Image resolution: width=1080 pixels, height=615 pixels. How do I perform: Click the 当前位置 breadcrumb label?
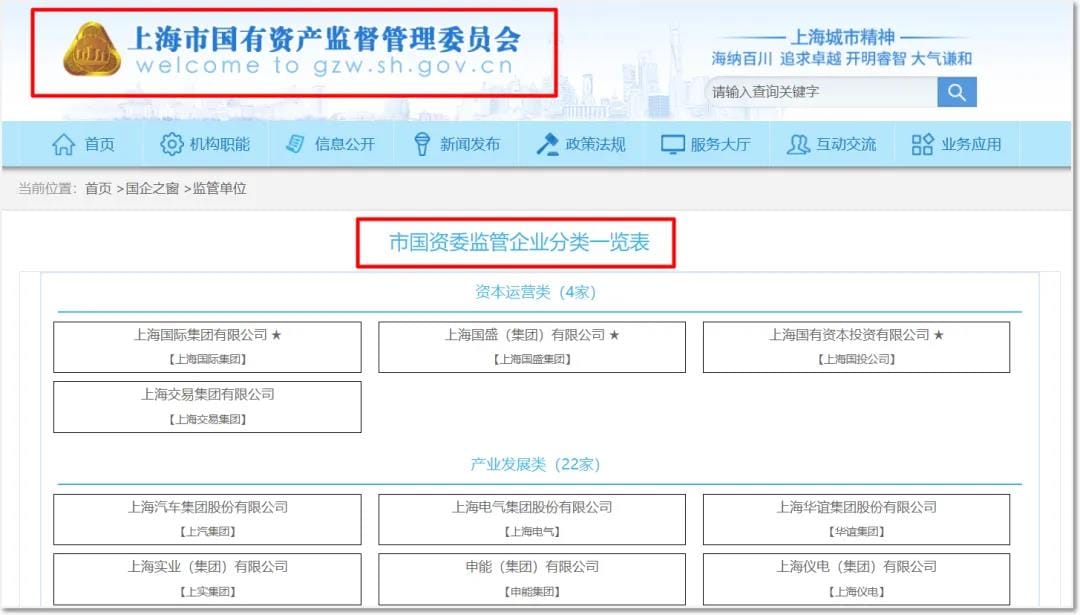point(47,189)
